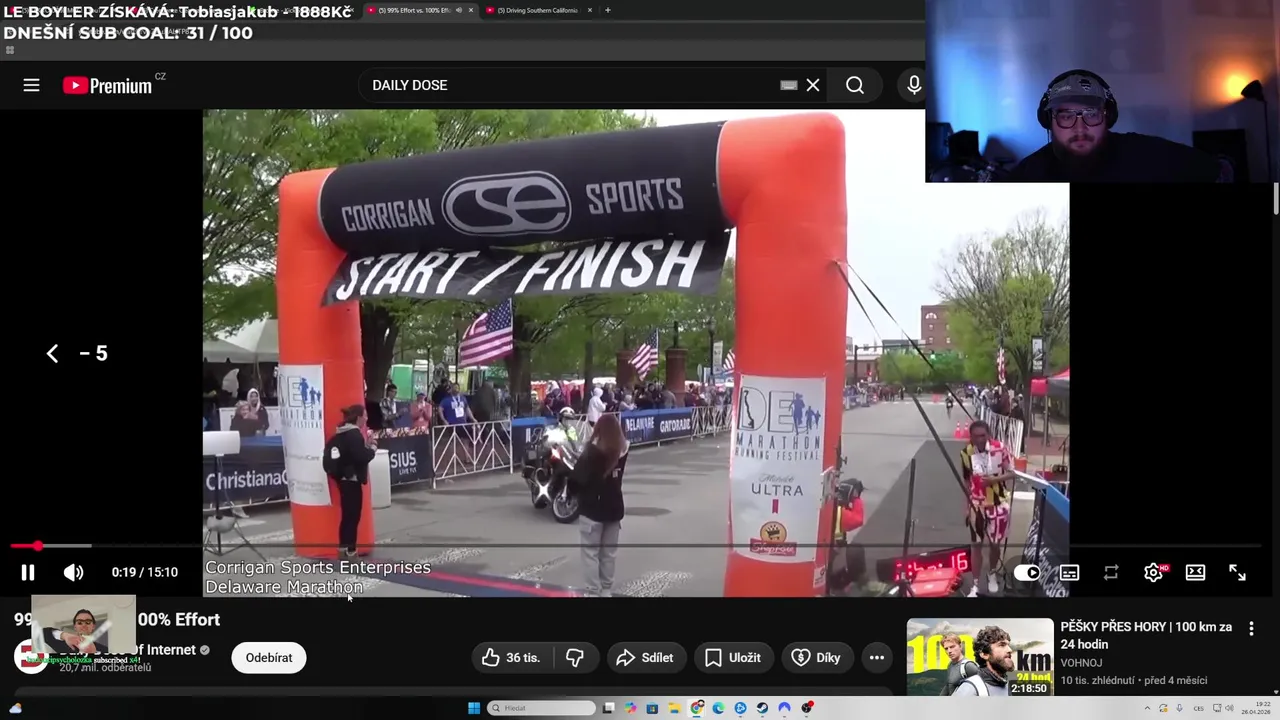Image resolution: width=1280 pixels, height=720 pixels.
Task: Run the search with magnifier button
Action: [855, 85]
